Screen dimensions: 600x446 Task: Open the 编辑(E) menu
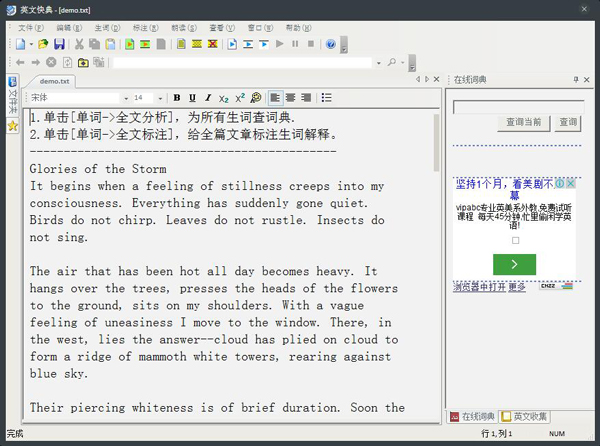tap(69, 28)
